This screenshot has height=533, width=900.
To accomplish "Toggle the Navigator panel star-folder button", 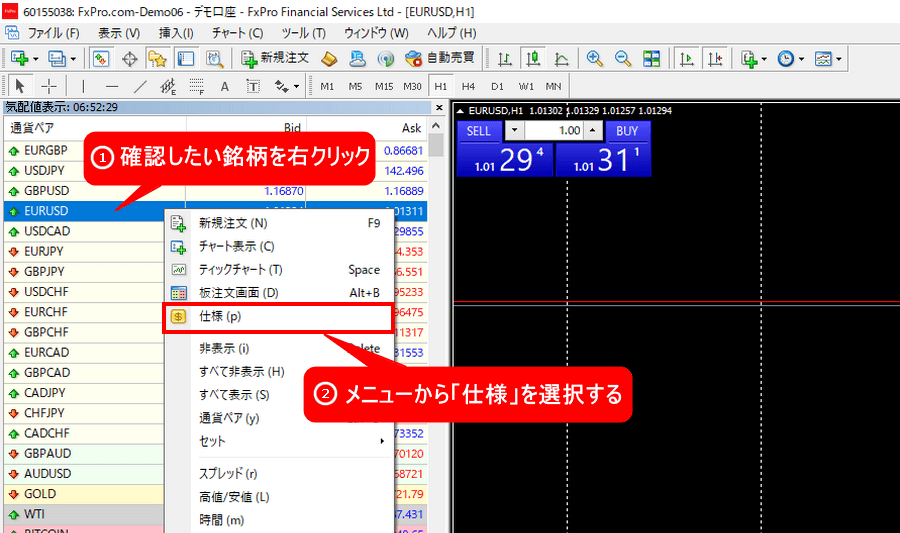I will 157,59.
